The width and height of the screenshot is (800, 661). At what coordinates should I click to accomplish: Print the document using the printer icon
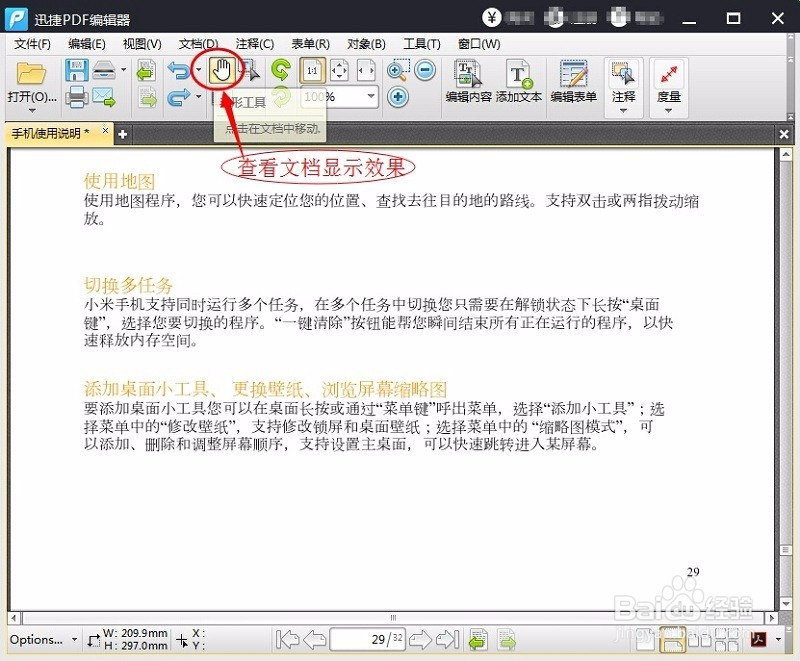[77, 97]
